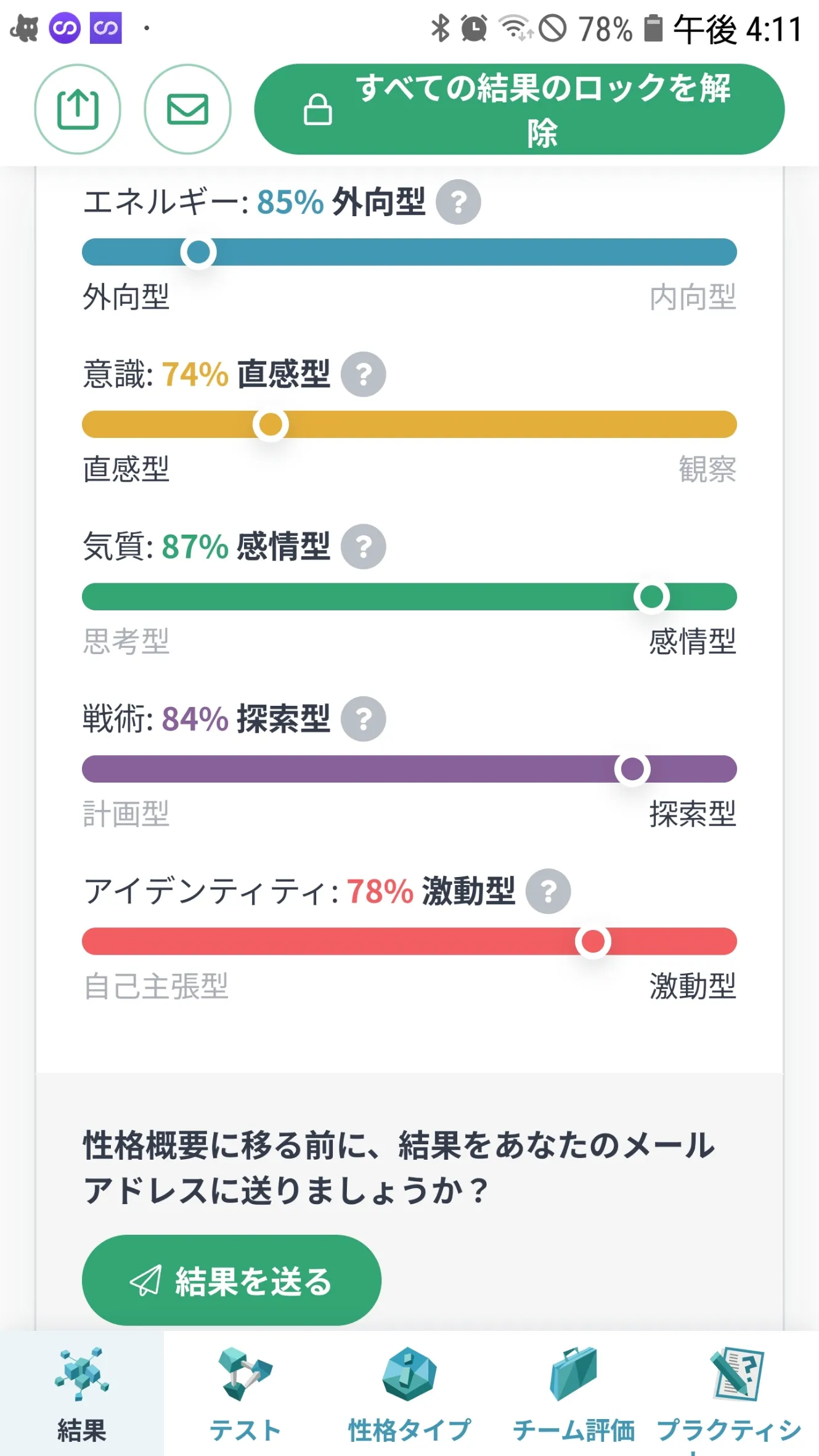Viewport: 819px width, 1456px height.
Task: Click the blue エネルギー slider handle
Action: (198, 252)
